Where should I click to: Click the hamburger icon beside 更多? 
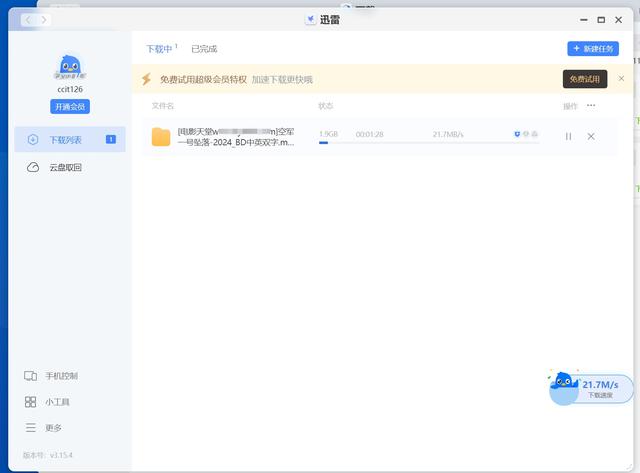click(x=31, y=428)
